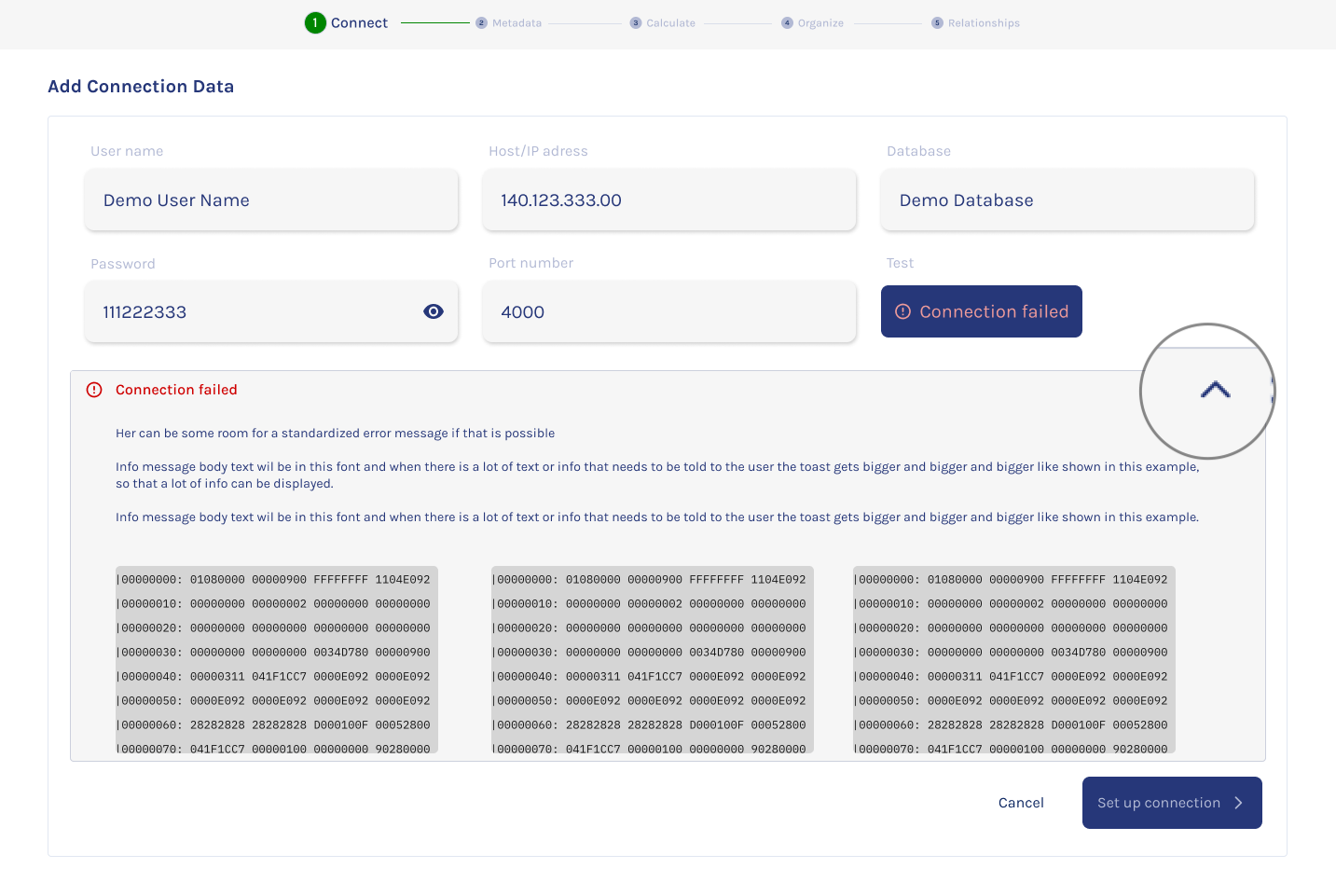Viewport: 1336px width, 896px height.
Task: Go to the Metadata step
Action: pyautogui.click(x=516, y=23)
